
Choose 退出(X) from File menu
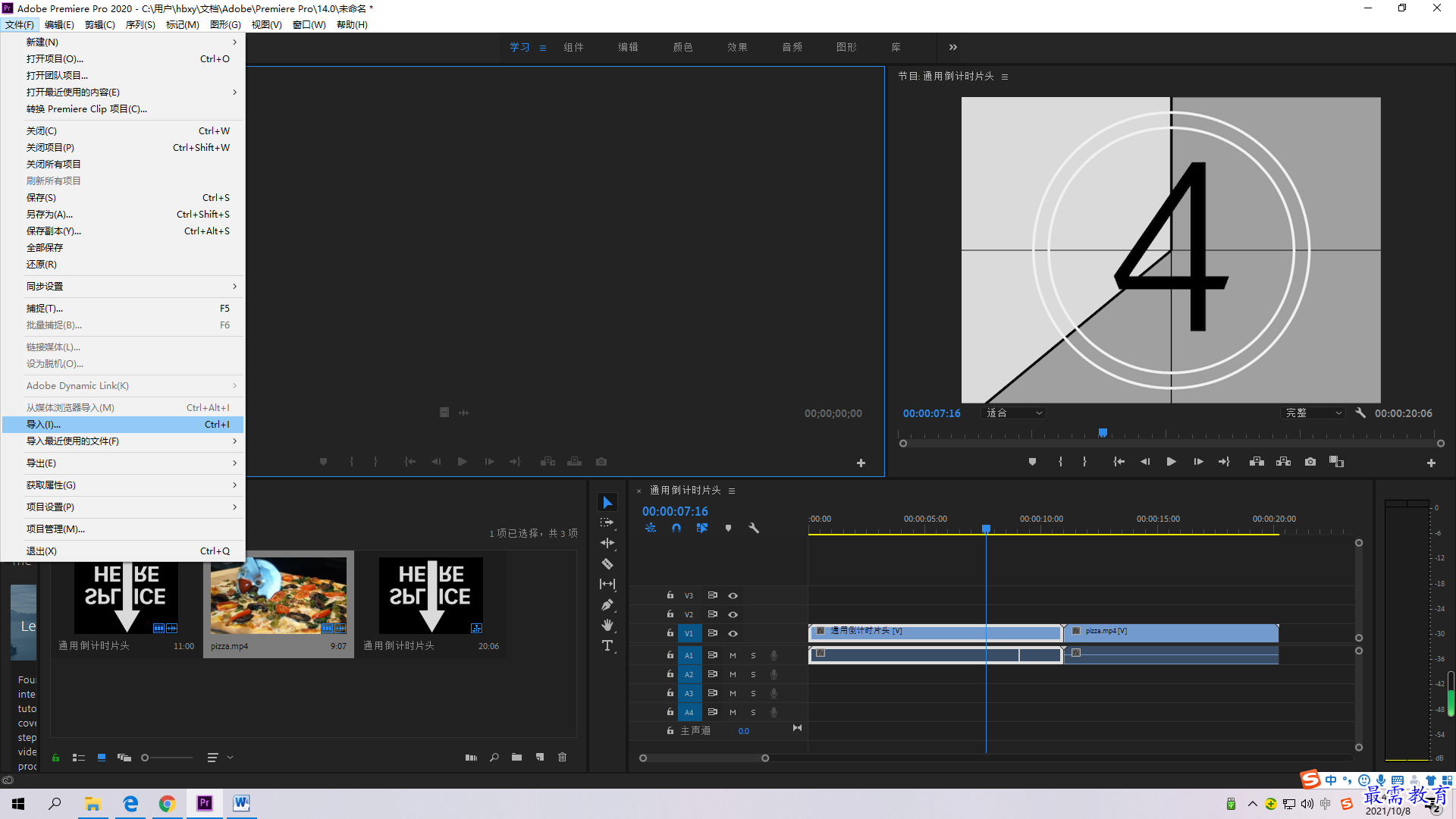pos(123,551)
